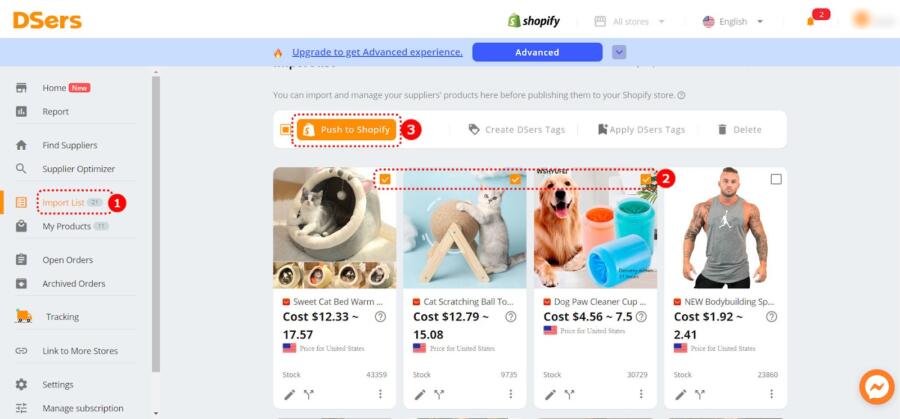Open the notification bell icon
The height and width of the screenshot is (419, 900).
coord(810,21)
